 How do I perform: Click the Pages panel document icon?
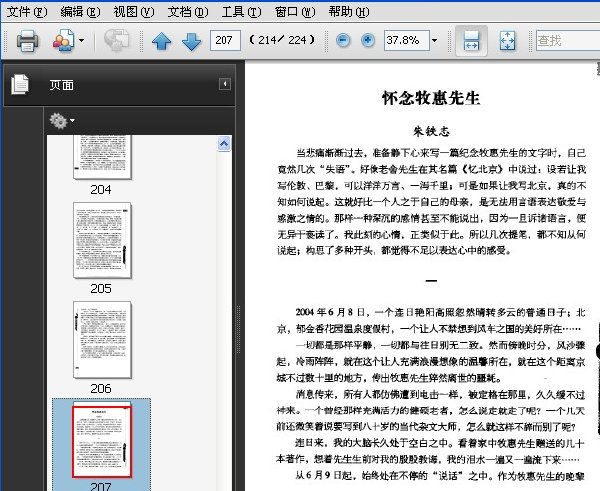[x=20, y=84]
